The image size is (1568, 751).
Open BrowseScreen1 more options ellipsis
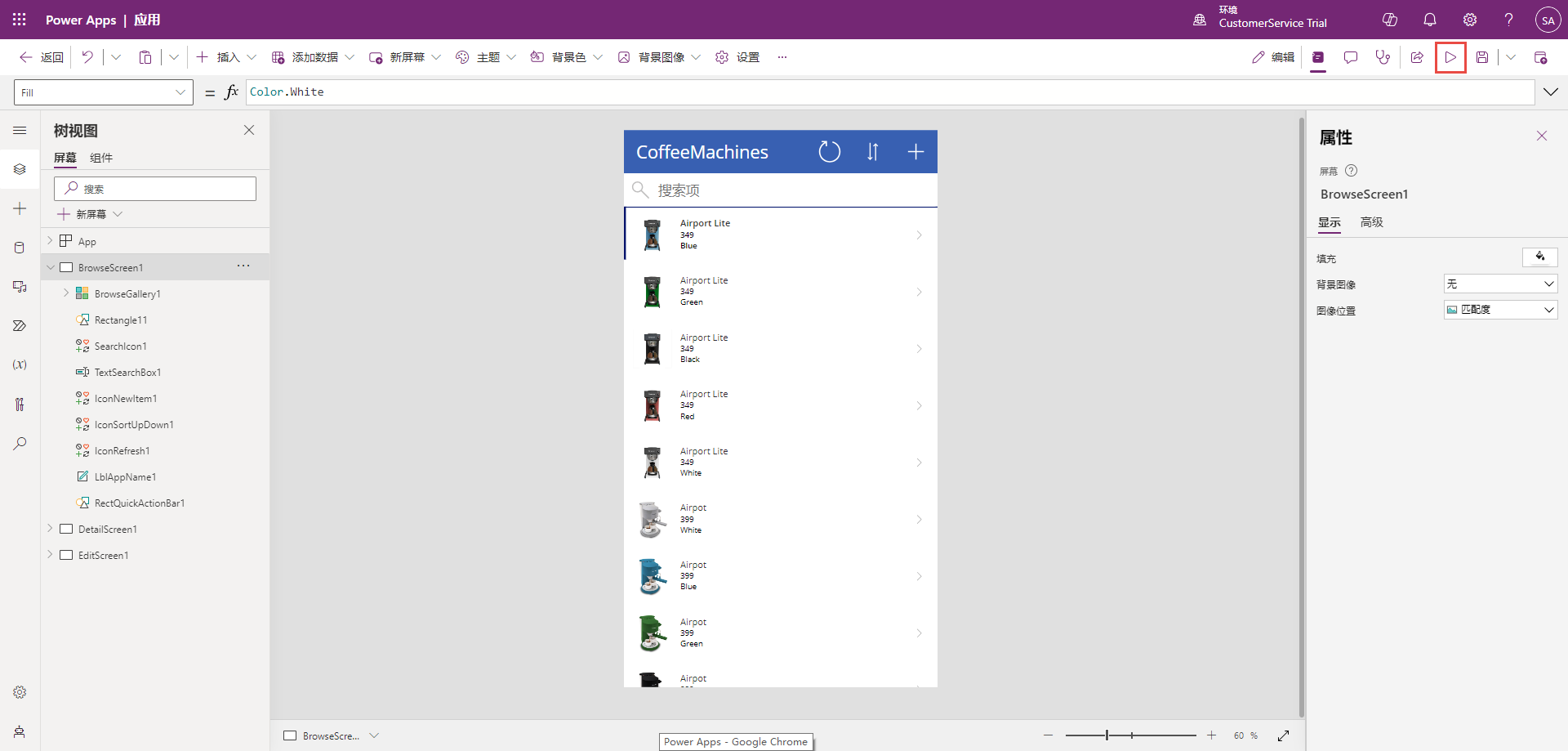pyautogui.click(x=243, y=266)
